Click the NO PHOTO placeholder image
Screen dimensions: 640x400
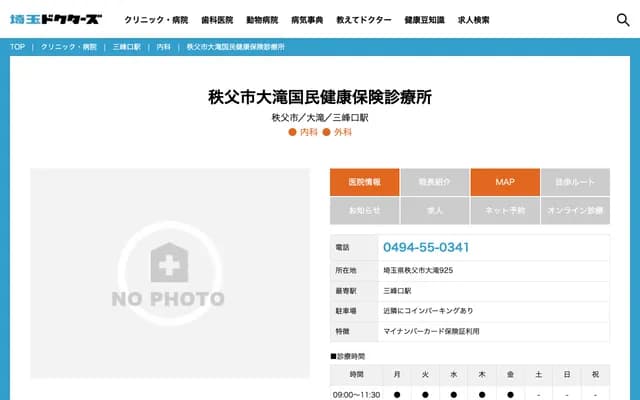[170, 273]
